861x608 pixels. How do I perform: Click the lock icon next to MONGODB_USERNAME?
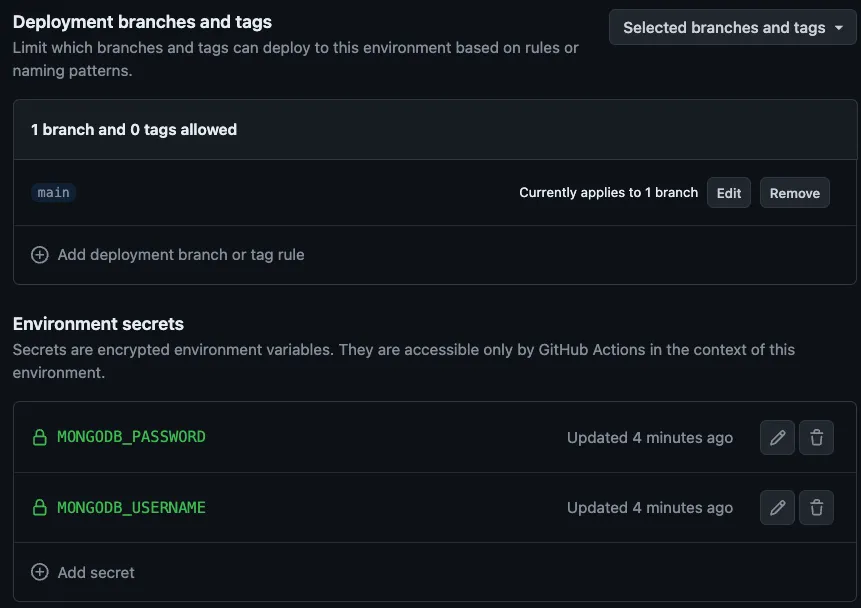pos(40,507)
